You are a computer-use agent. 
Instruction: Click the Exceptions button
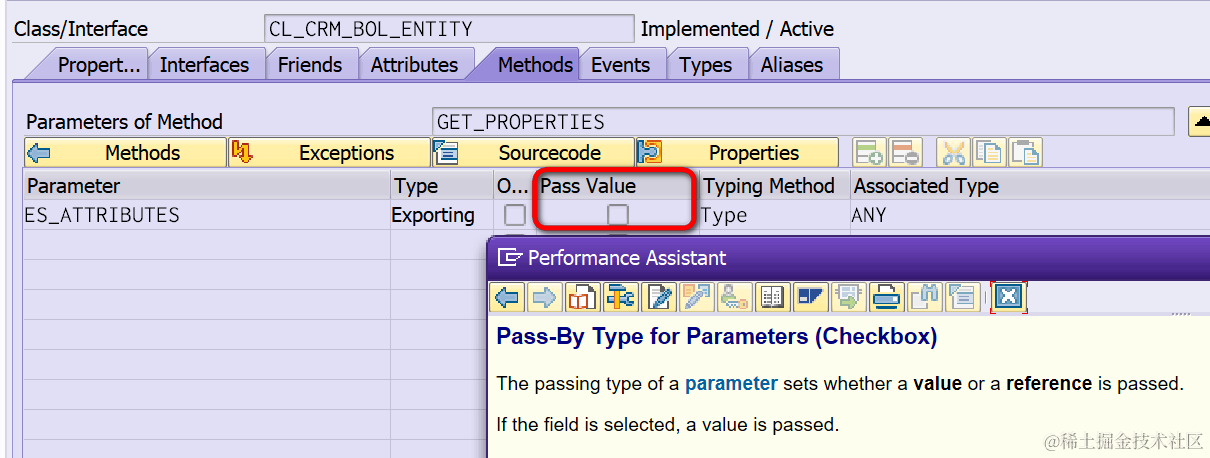click(329, 153)
